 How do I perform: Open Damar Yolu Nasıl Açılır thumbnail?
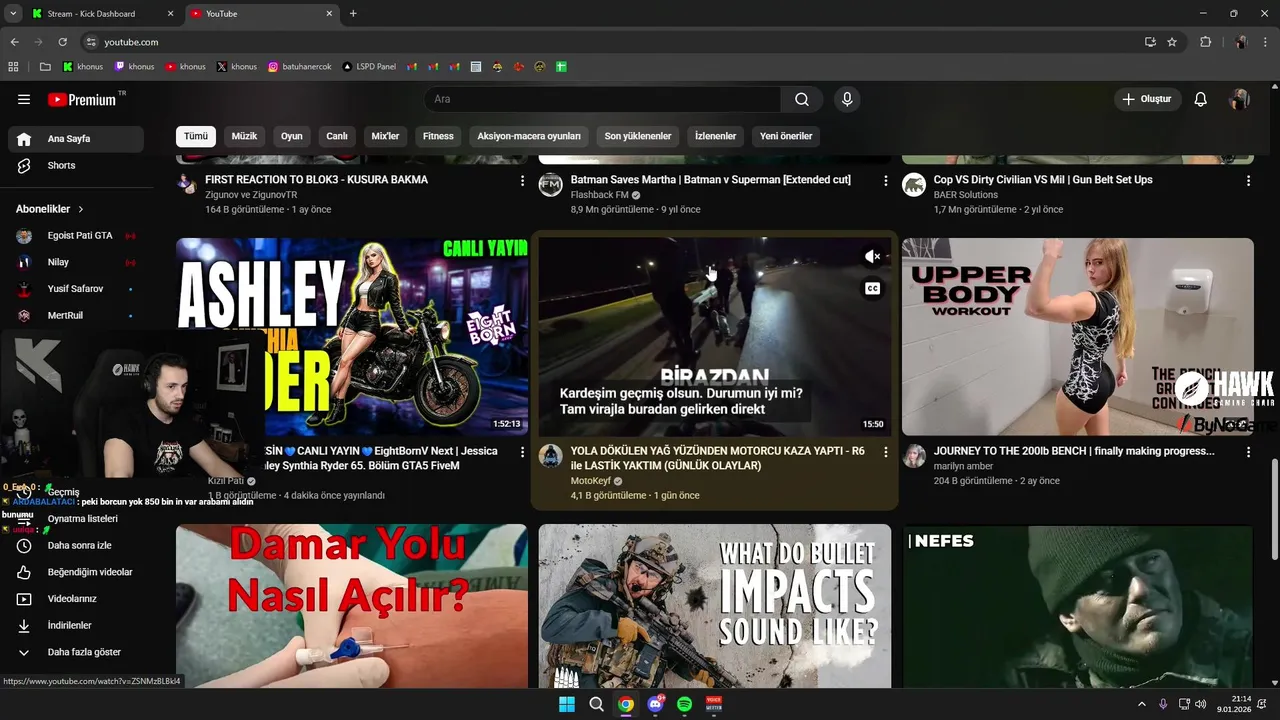point(352,606)
